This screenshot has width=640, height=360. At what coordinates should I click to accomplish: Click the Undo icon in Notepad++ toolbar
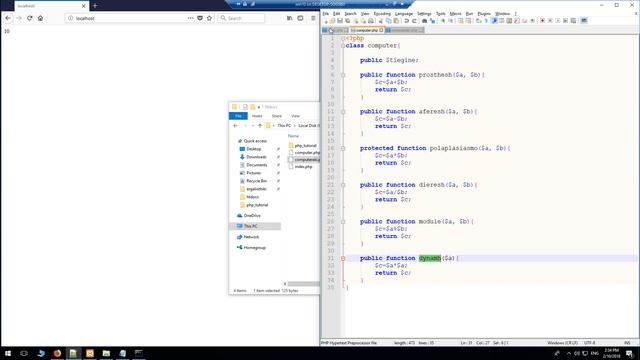[x=407, y=21]
